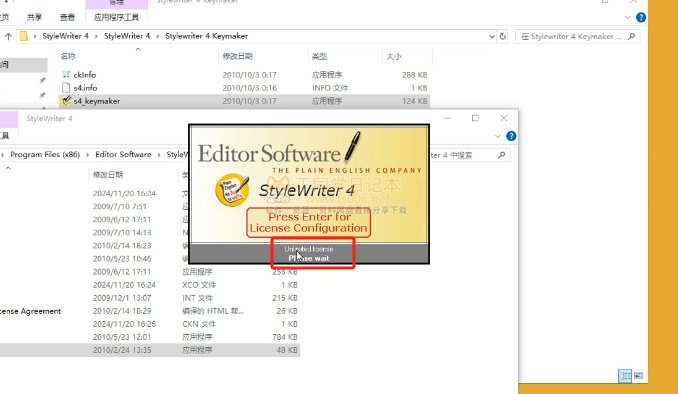Sort files by 大小 column
The width and height of the screenshot is (678, 394).
click(x=393, y=56)
